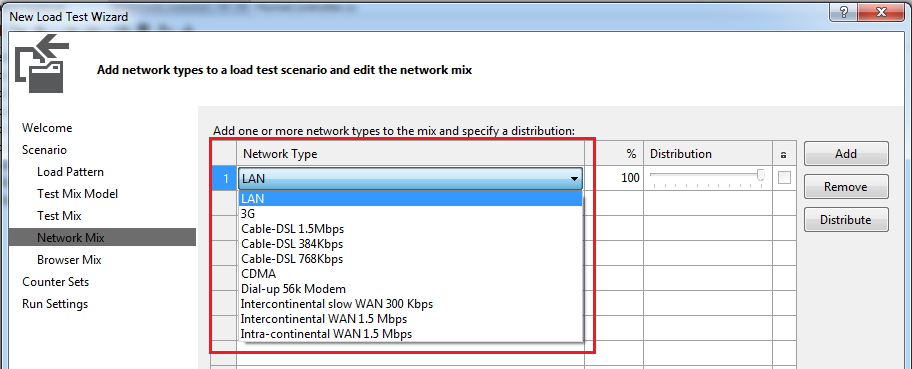Screen dimensions: 912x369
Task: Select Intercontinental WAN 1.5 Mbps
Action: pos(410,319)
